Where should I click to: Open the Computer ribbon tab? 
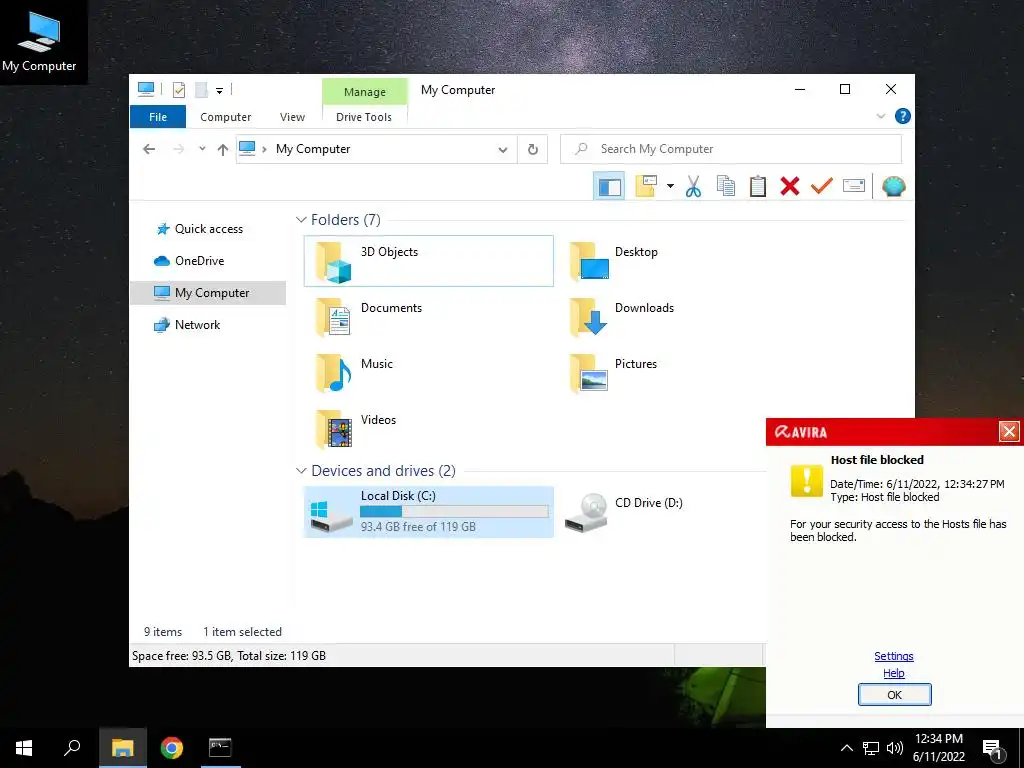point(225,117)
